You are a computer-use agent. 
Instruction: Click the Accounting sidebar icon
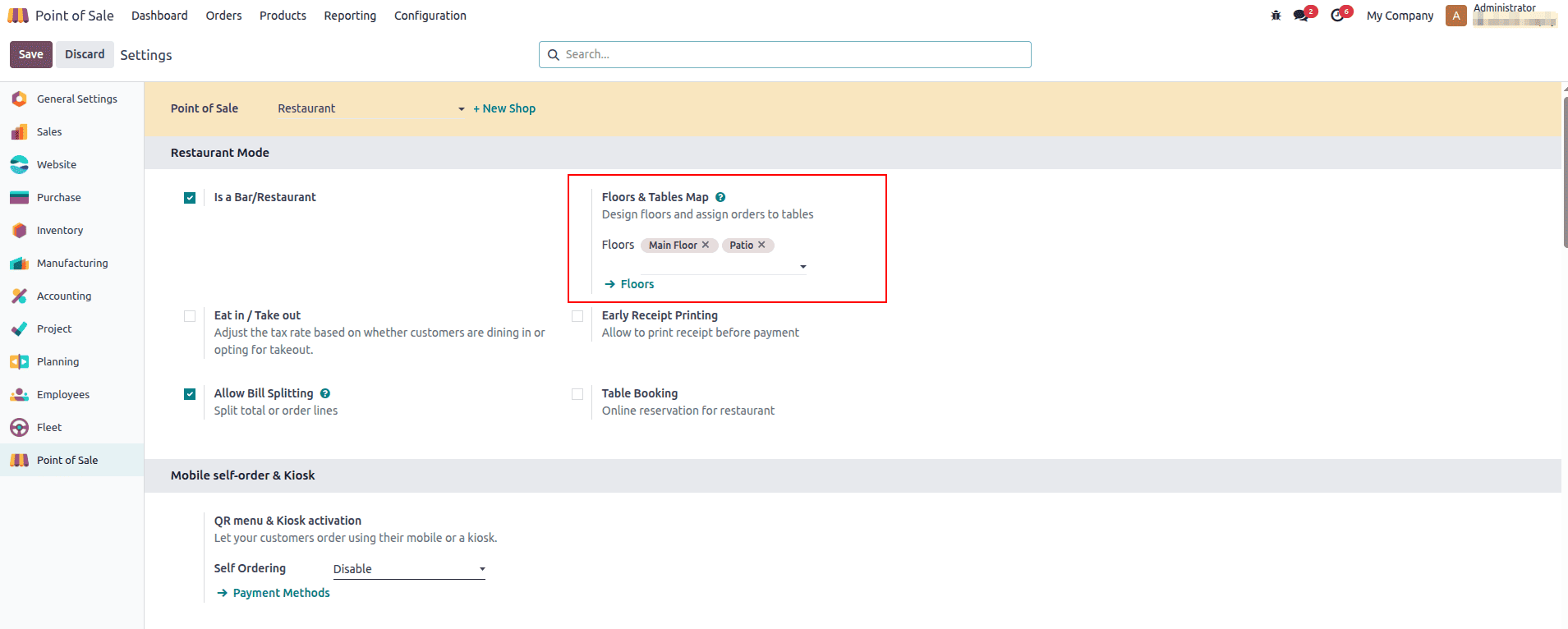20,296
